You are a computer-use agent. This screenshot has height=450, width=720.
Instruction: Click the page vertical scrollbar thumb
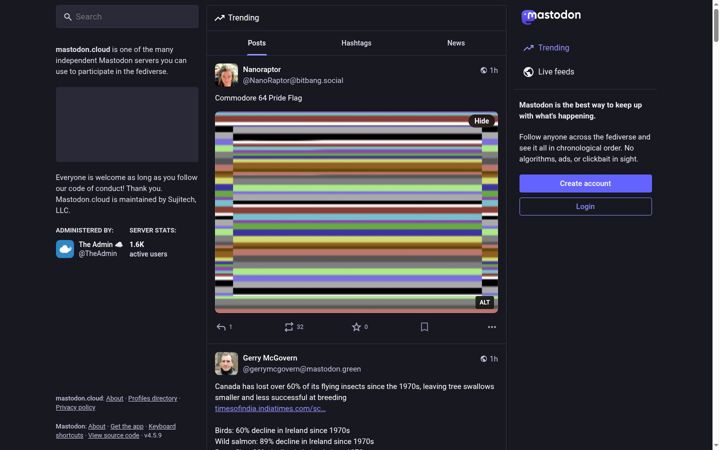click(716, 25)
